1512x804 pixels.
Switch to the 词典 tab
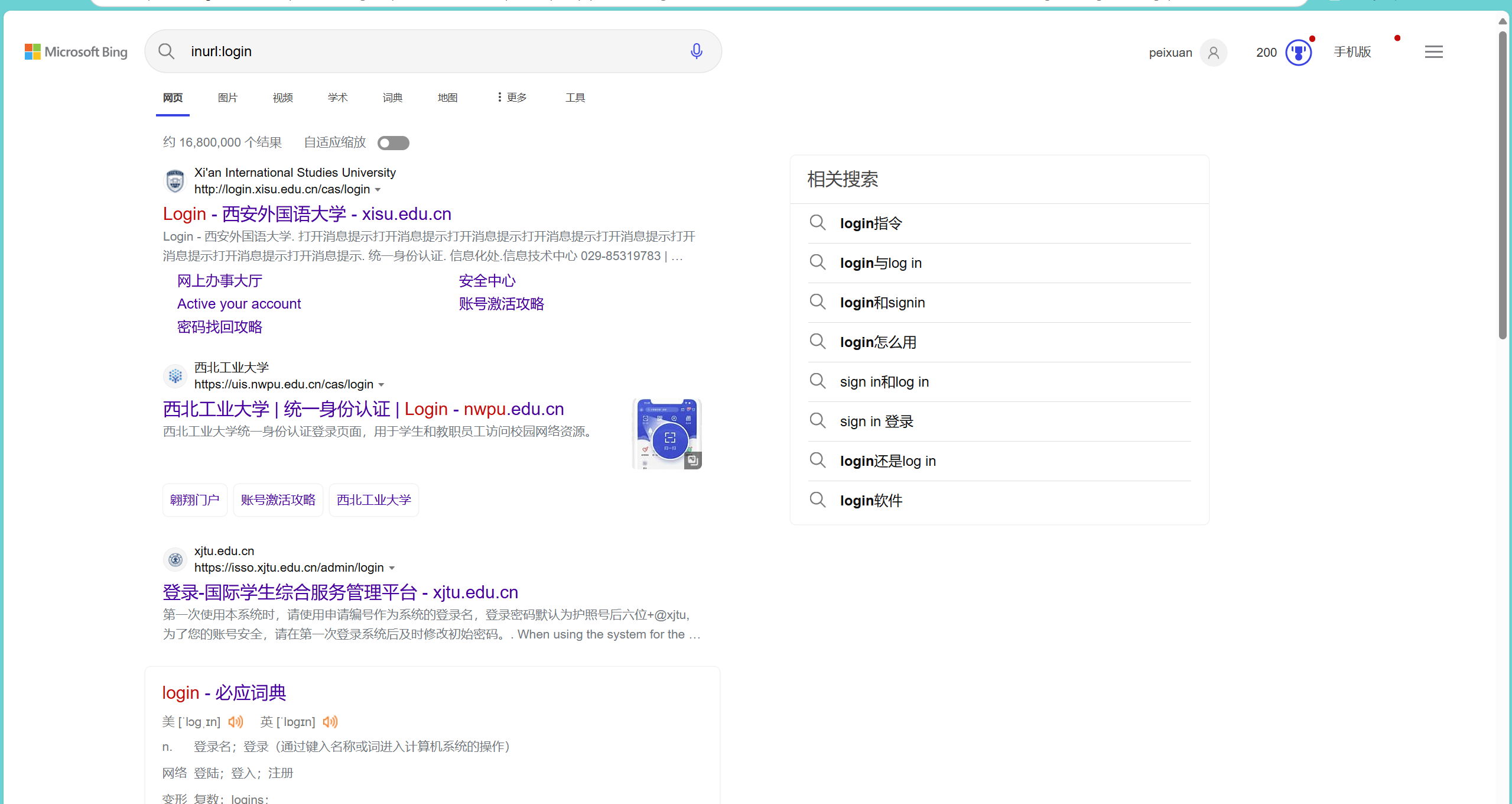(392, 98)
